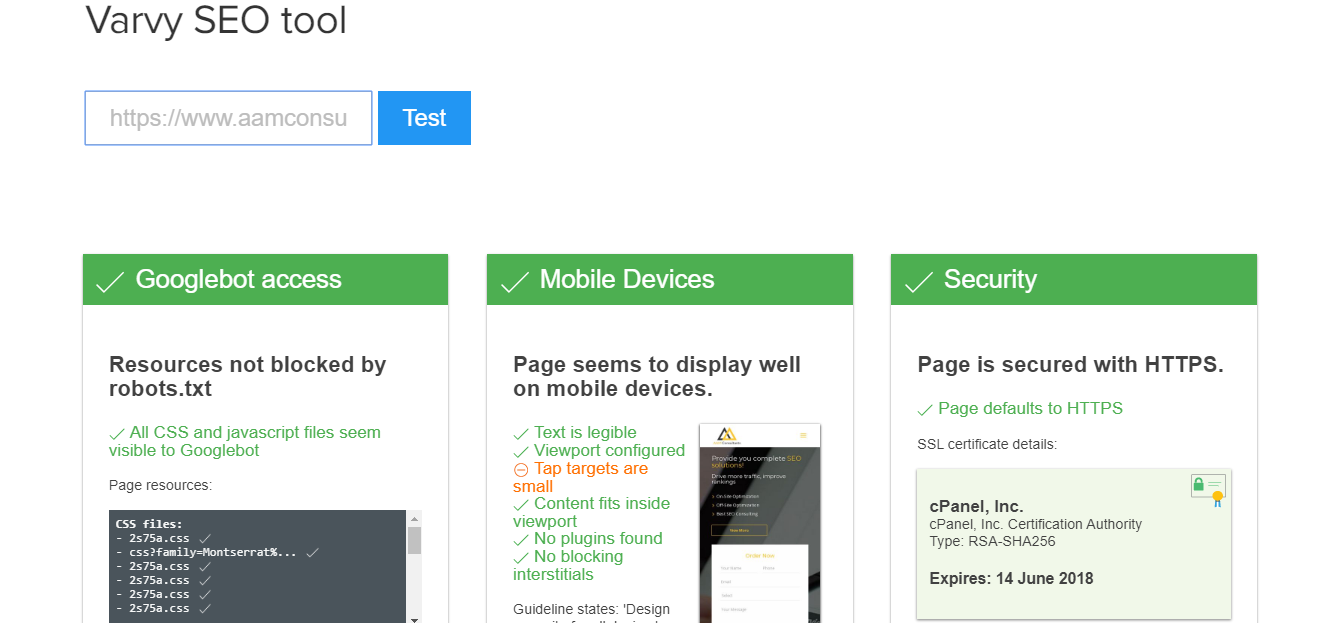Toggle the check beside 'Viewport configured'
Viewport: 1336px width, 623px height.
521,451
